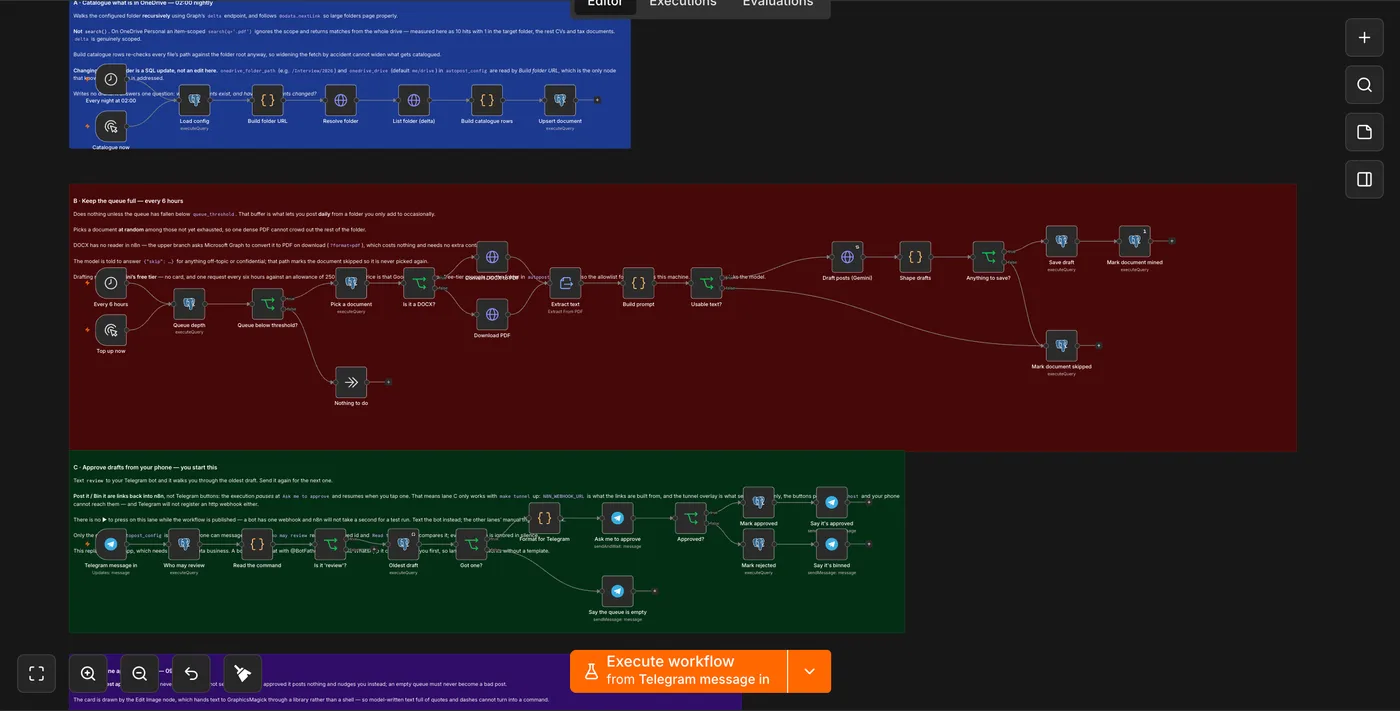Select the 'Queue below threshold?' IF node

click(x=267, y=304)
